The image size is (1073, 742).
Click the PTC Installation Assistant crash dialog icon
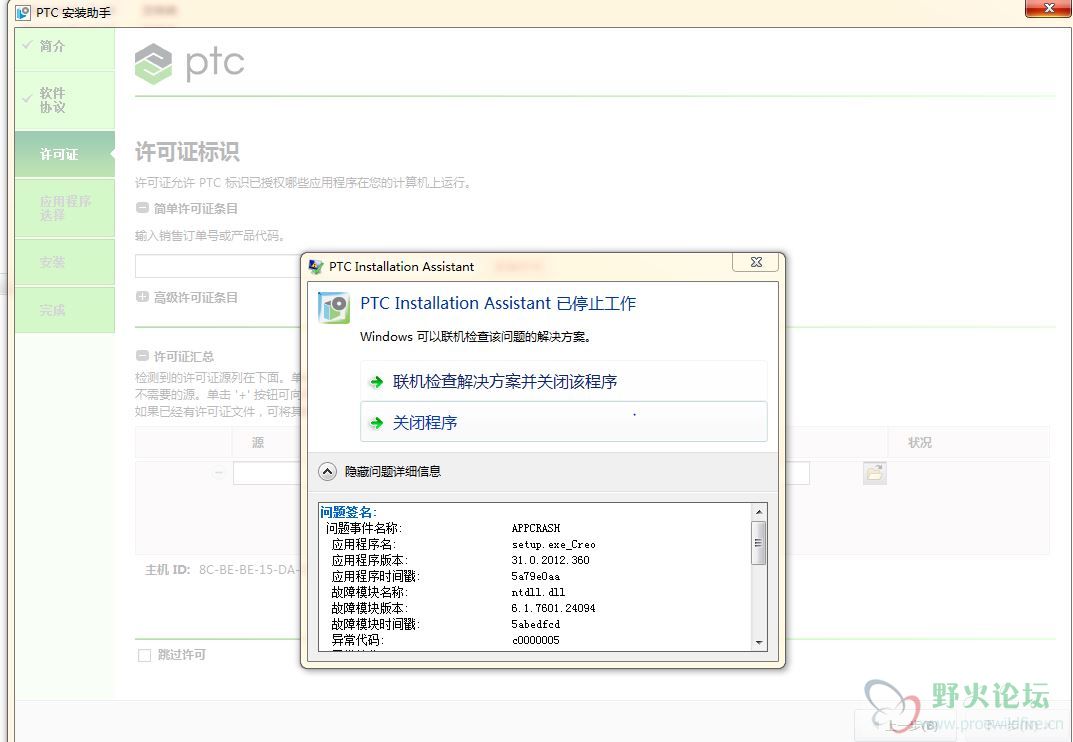(334, 307)
